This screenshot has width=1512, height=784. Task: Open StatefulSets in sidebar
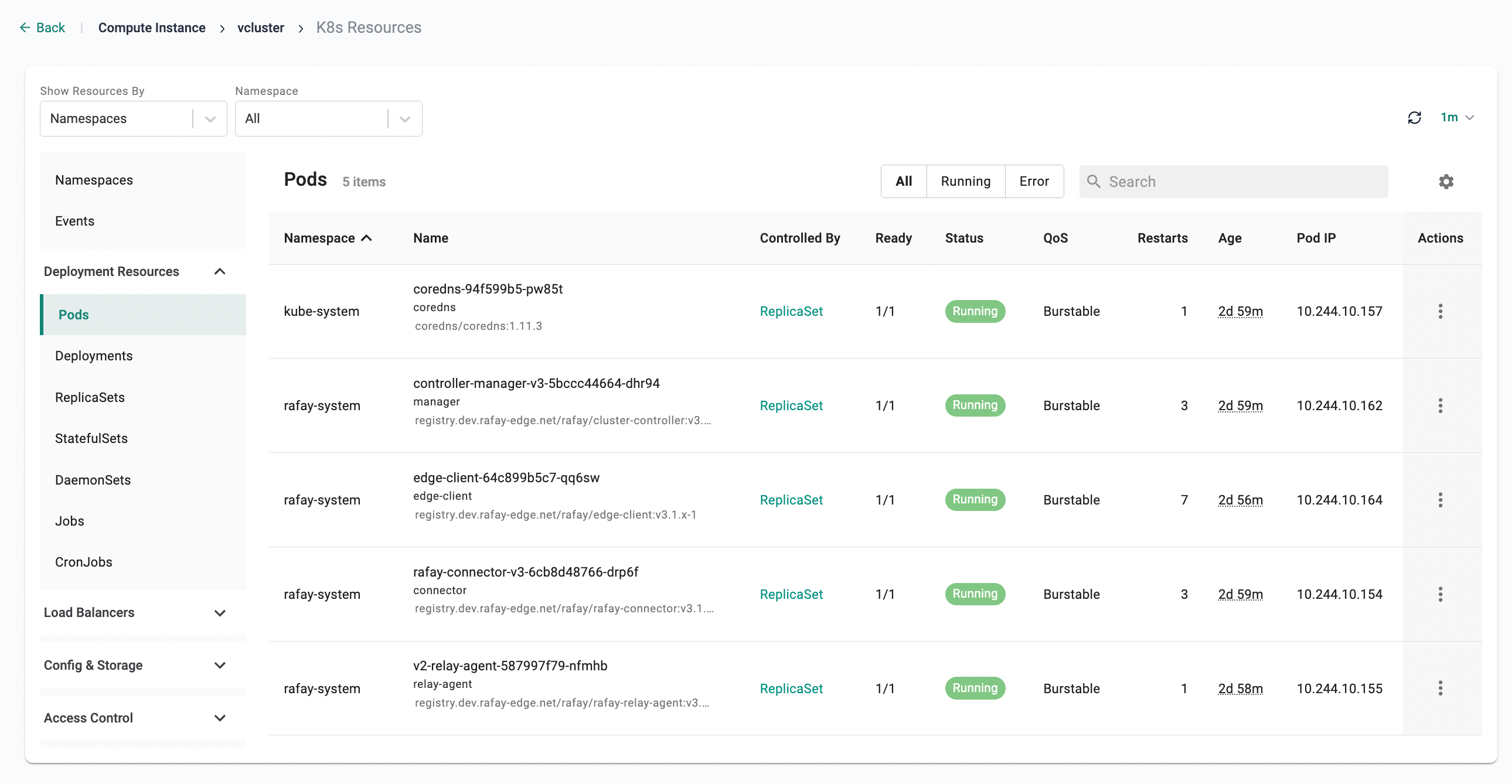[x=142, y=438]
